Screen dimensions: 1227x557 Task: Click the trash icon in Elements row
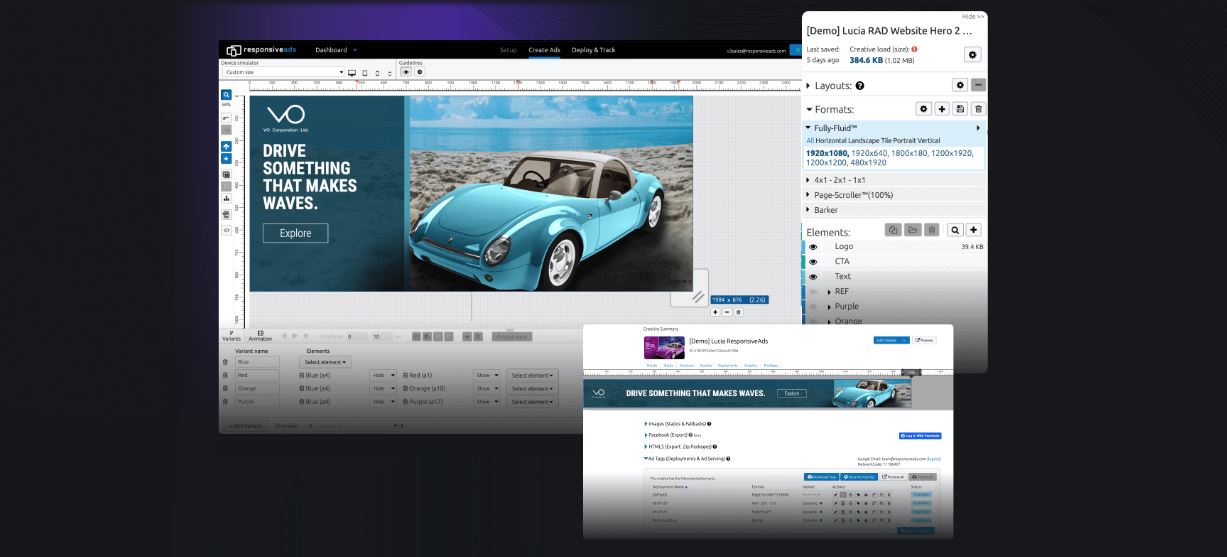tap(932, 230)
